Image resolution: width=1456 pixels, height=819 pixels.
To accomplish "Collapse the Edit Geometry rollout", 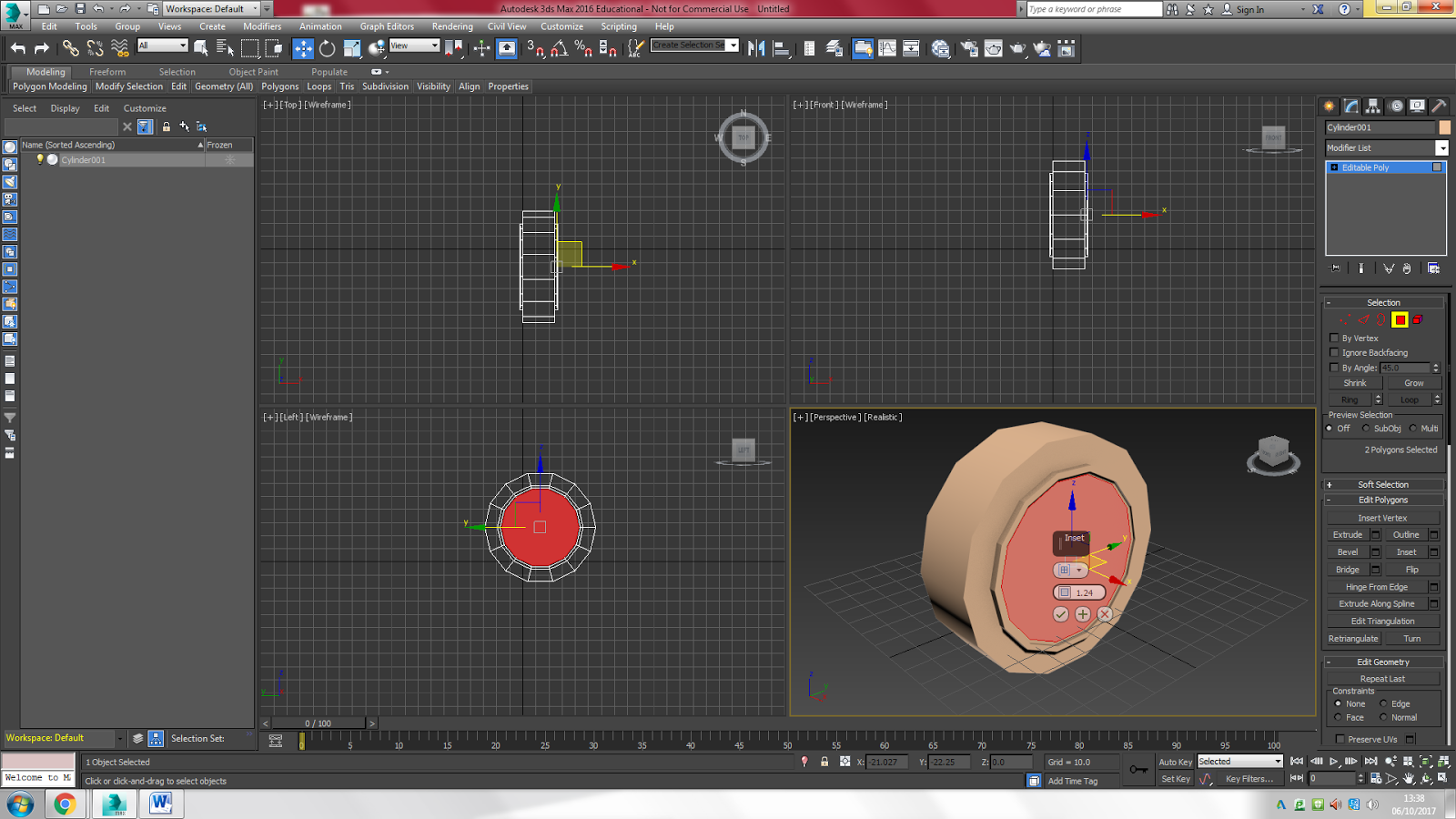I will pyautogui.click(x=1383, y=662).
